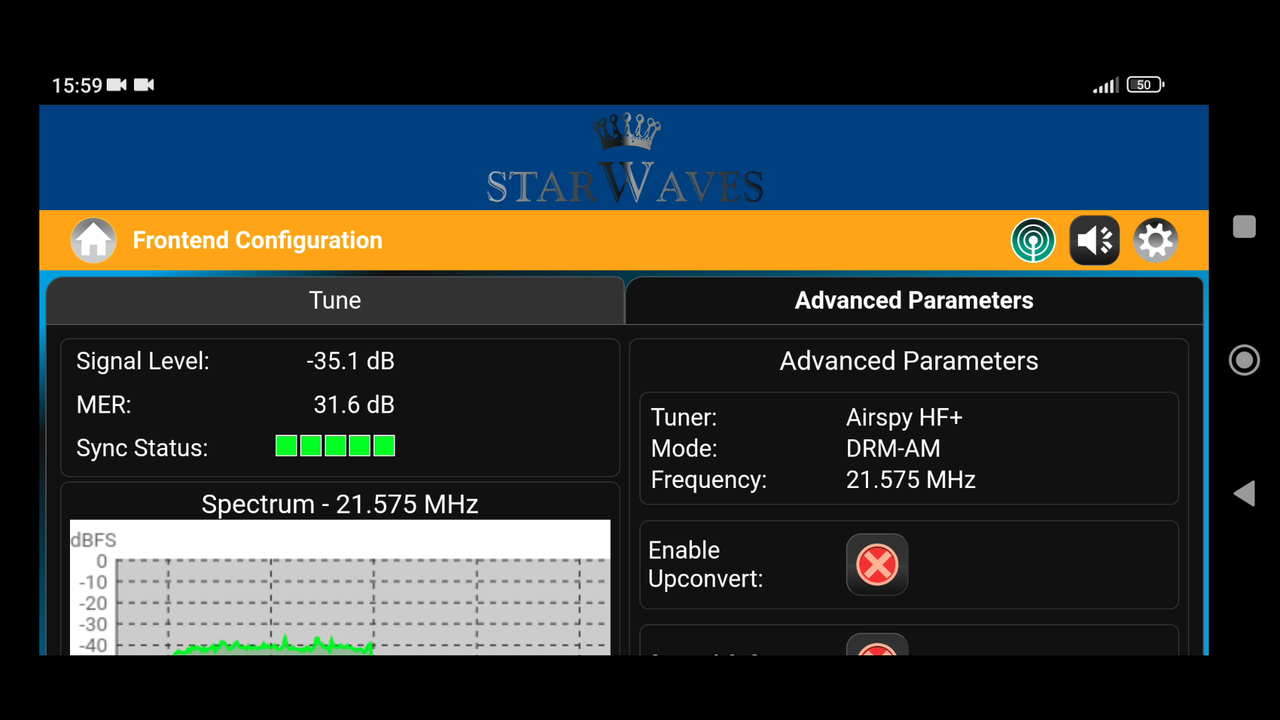1280x720 pixels.
Task: Tap the speaker volume icon
Action: pos(1094,240)
